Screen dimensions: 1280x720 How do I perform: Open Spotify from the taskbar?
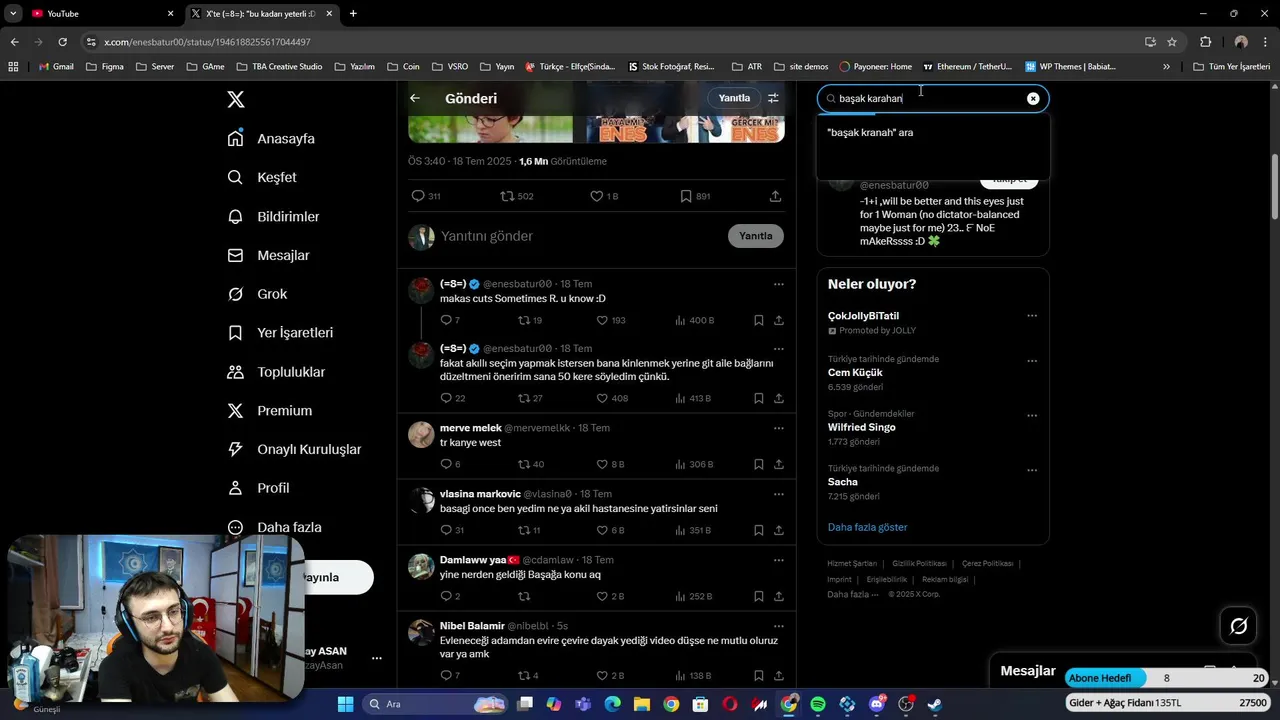[x=818, y=704]
